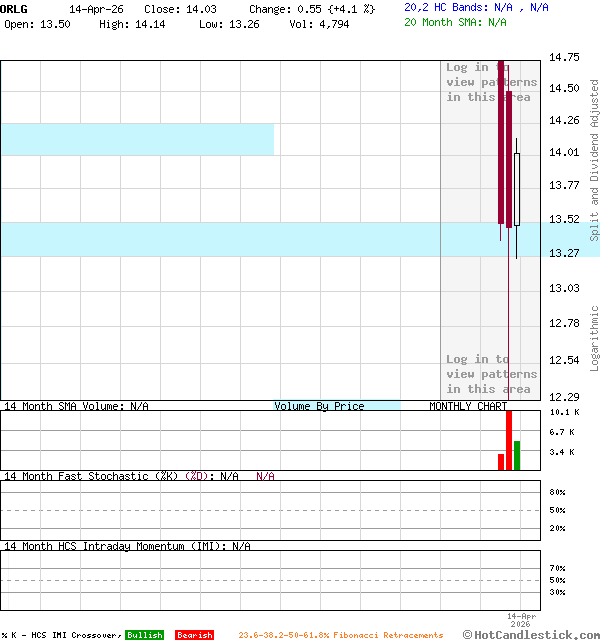This screenshot has height=640, width=600.
Task: Open the HotCandlestick.com link
Action: (532, 634)
